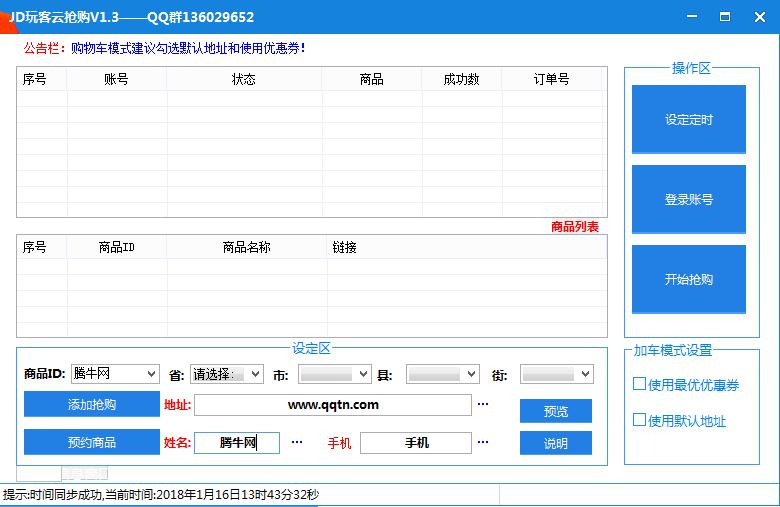Click the 预约商品 button
Viewport: 780px width, 507px height.
point(91,442)
